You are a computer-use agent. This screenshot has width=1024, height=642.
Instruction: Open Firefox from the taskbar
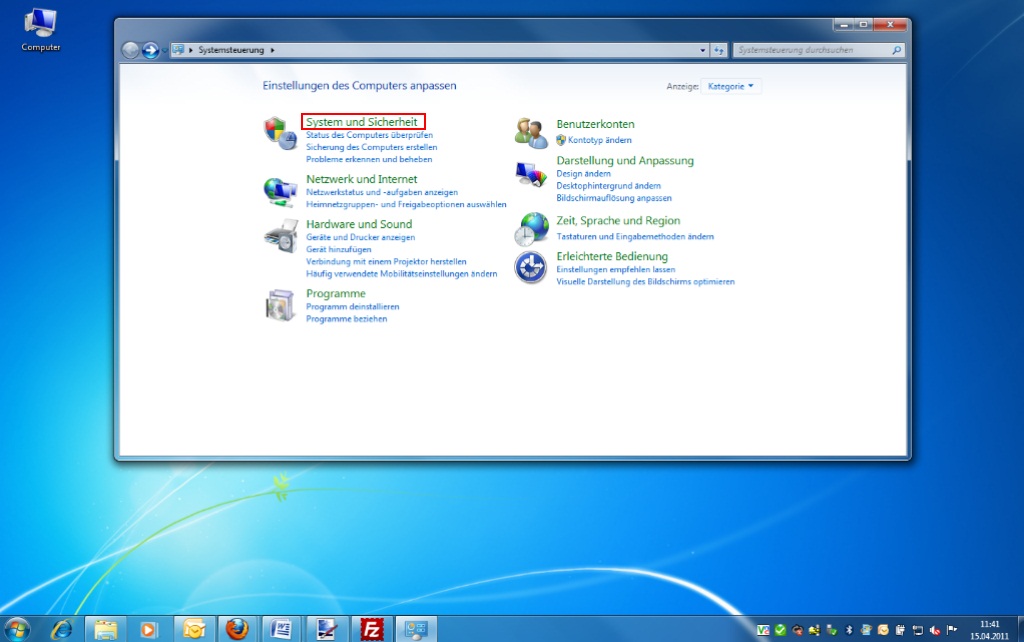[x=236, y=629]
